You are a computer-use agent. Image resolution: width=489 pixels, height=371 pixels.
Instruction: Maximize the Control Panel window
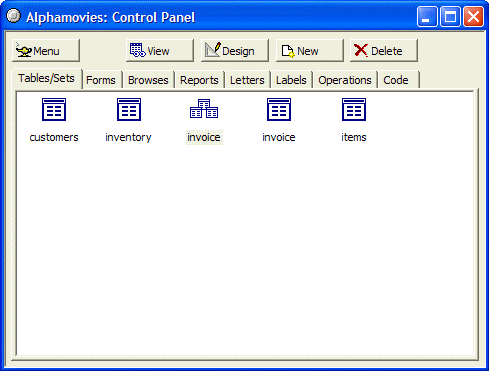(x=450, y=16)
